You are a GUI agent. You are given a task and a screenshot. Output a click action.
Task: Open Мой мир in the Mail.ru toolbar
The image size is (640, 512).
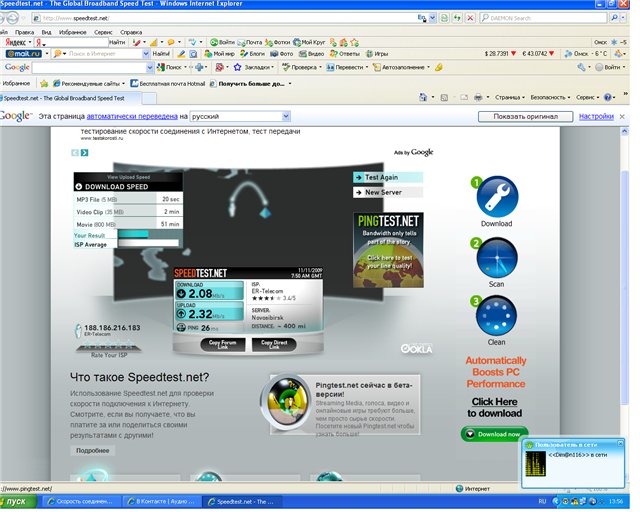[x=220, y=53]
